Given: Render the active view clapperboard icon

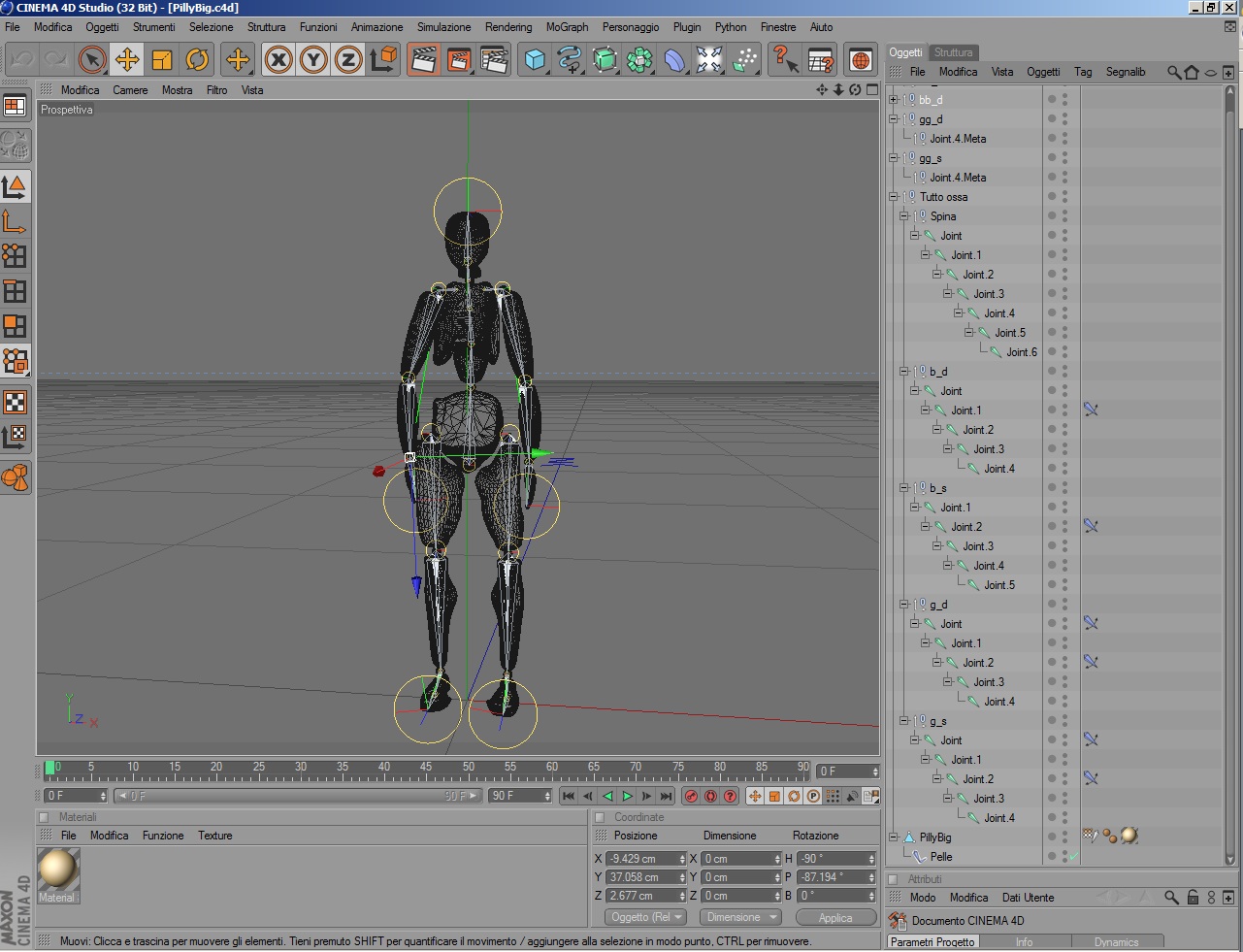Looking at the screenshot, I should [423, 60].
